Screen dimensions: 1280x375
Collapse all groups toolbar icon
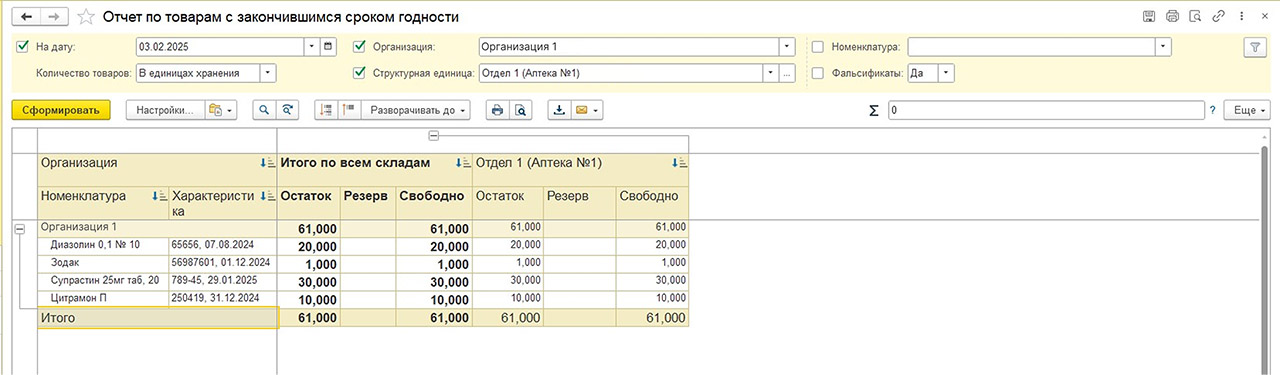click(326, 110)
